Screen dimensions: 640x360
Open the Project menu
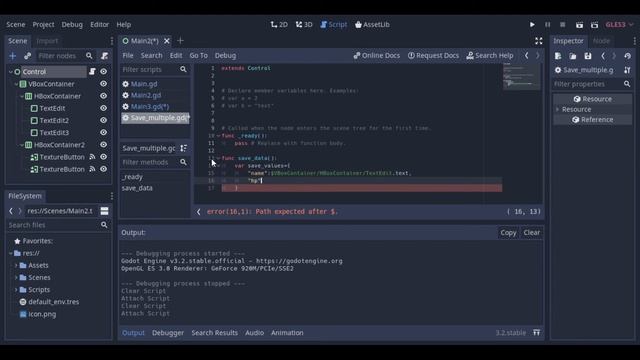pyautogui.click(x=43, y=24)
